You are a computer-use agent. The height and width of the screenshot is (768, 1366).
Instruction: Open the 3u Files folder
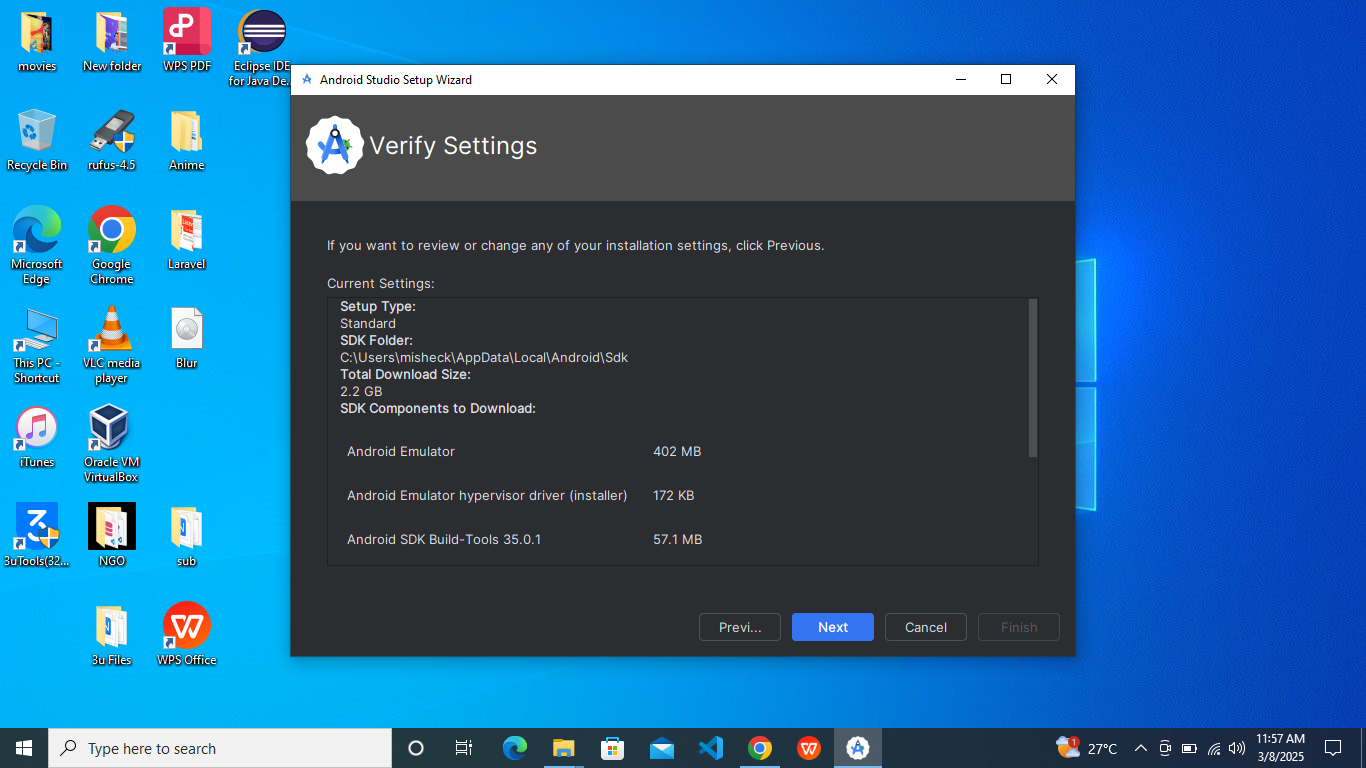[112, 635]
